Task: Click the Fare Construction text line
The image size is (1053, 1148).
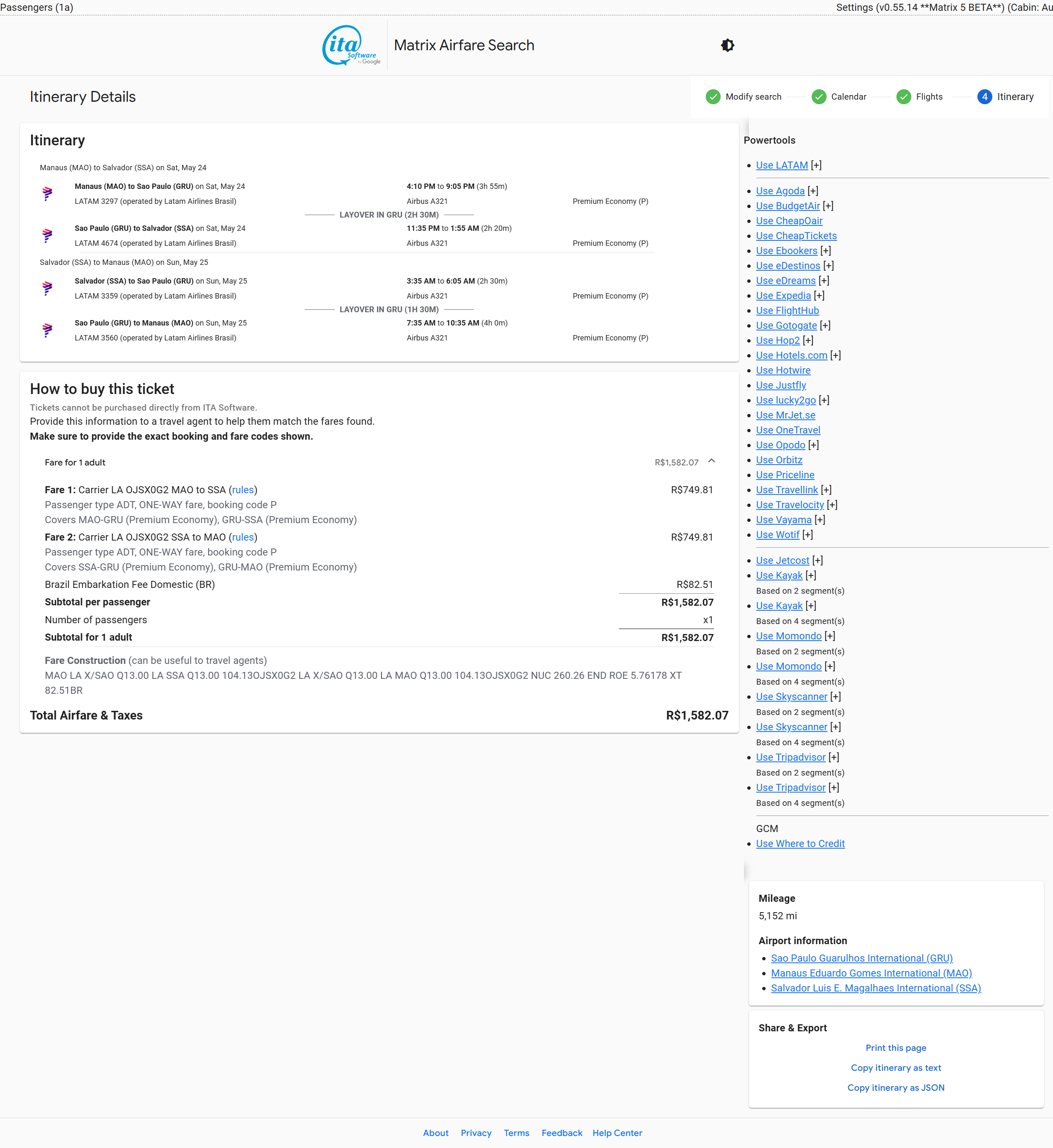Action: tap(363, 683)
